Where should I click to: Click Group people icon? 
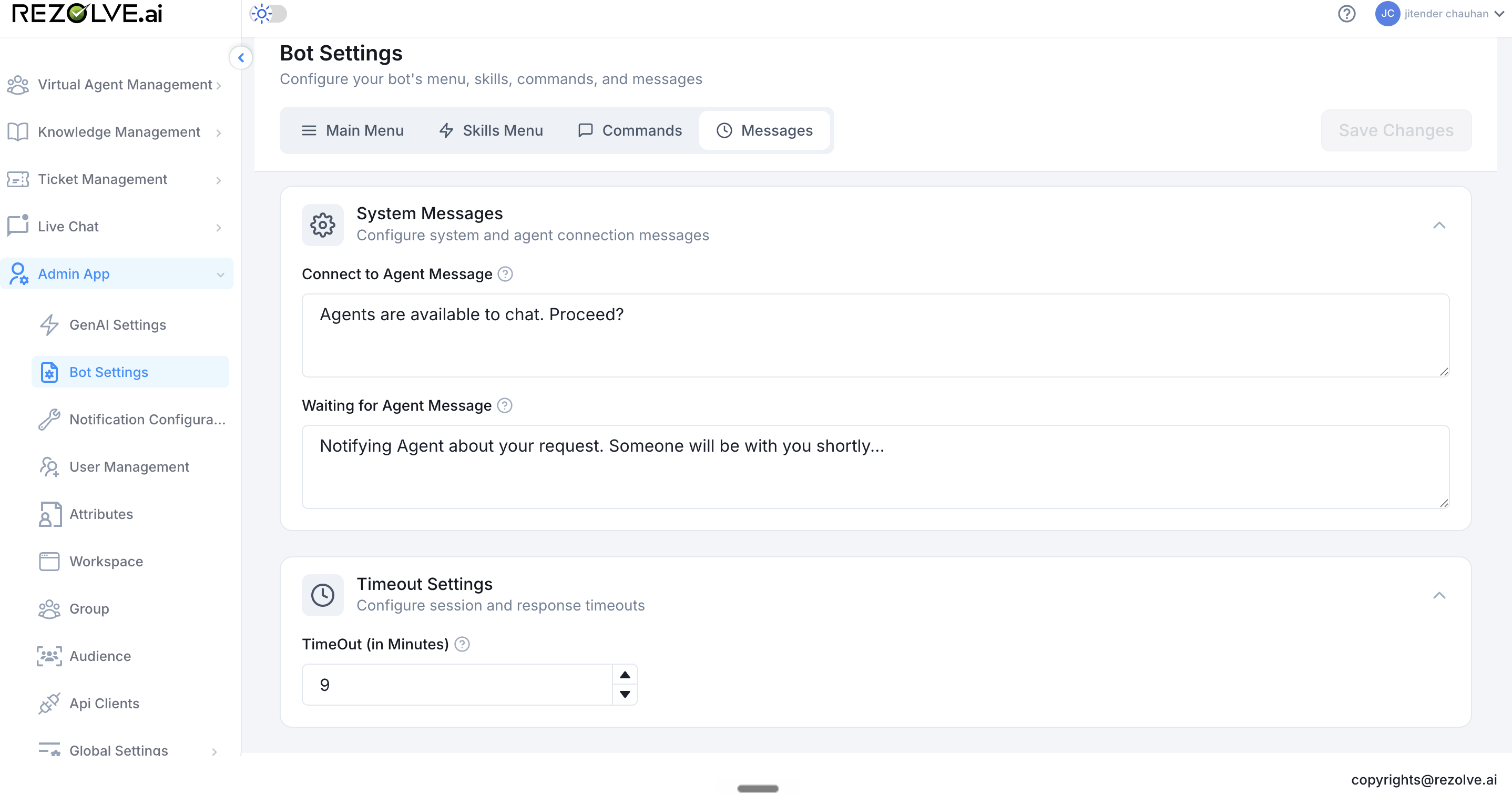coord(49,609)
